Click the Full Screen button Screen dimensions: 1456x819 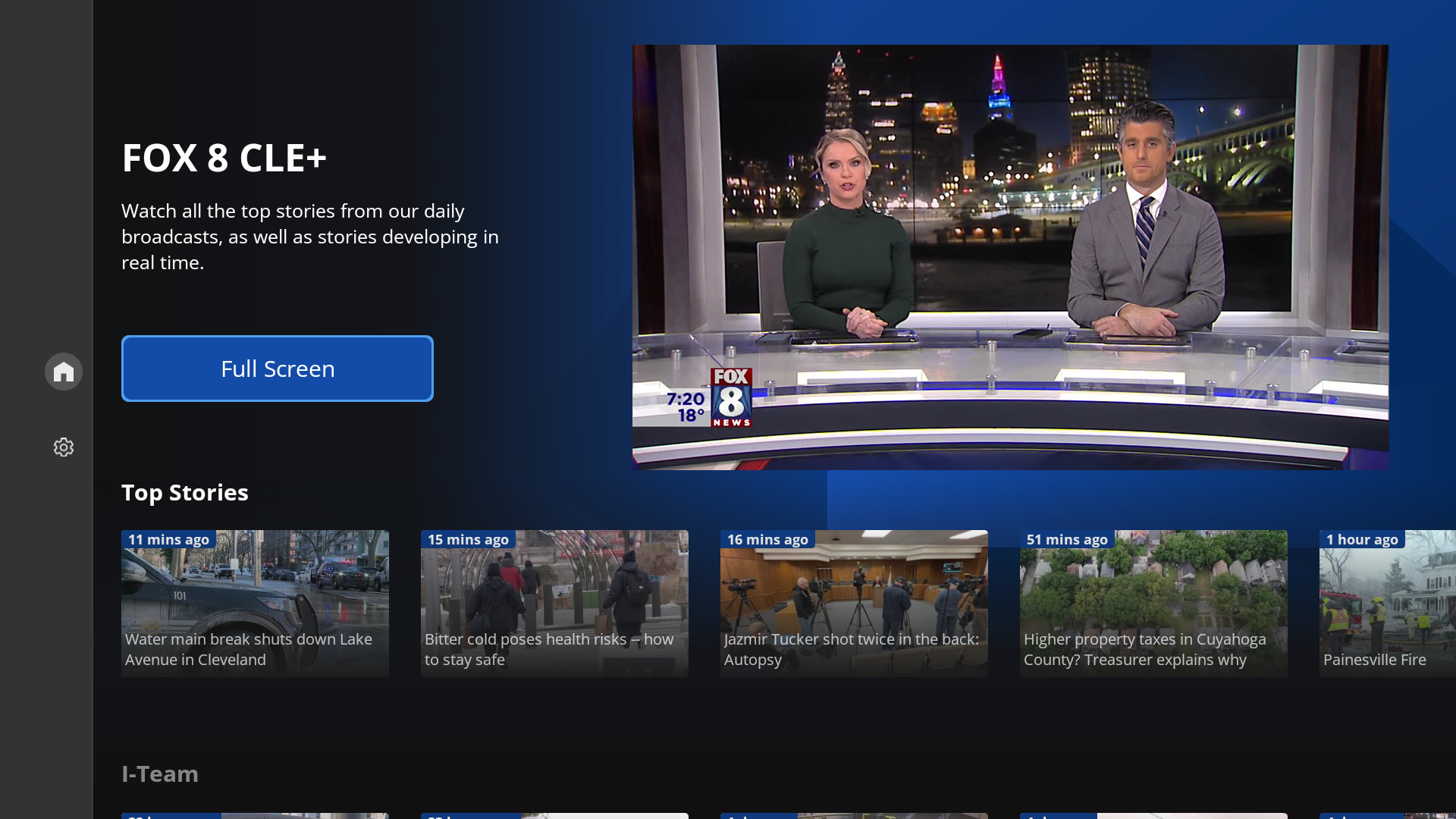pyautogui.click(x=278, y=369)
